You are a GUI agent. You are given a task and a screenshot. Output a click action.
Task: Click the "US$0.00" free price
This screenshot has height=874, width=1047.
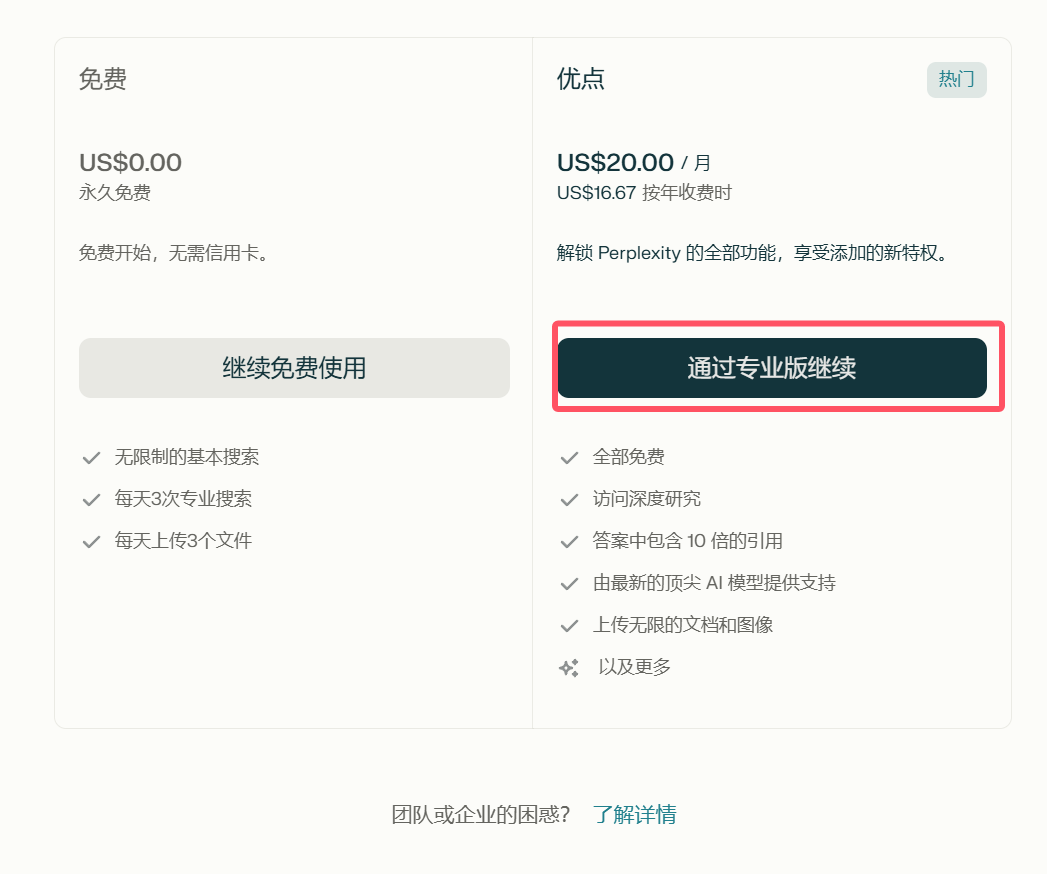(130, 162)
